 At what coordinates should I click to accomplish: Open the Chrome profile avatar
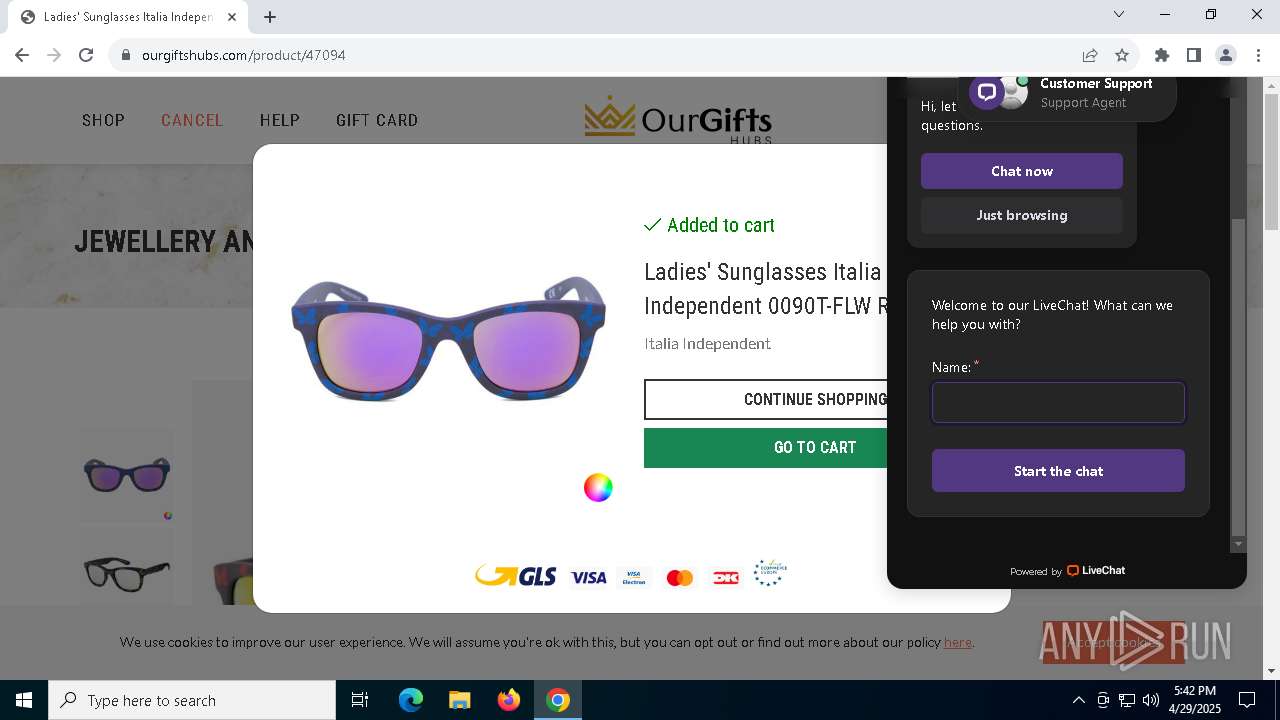point(1226,55)
